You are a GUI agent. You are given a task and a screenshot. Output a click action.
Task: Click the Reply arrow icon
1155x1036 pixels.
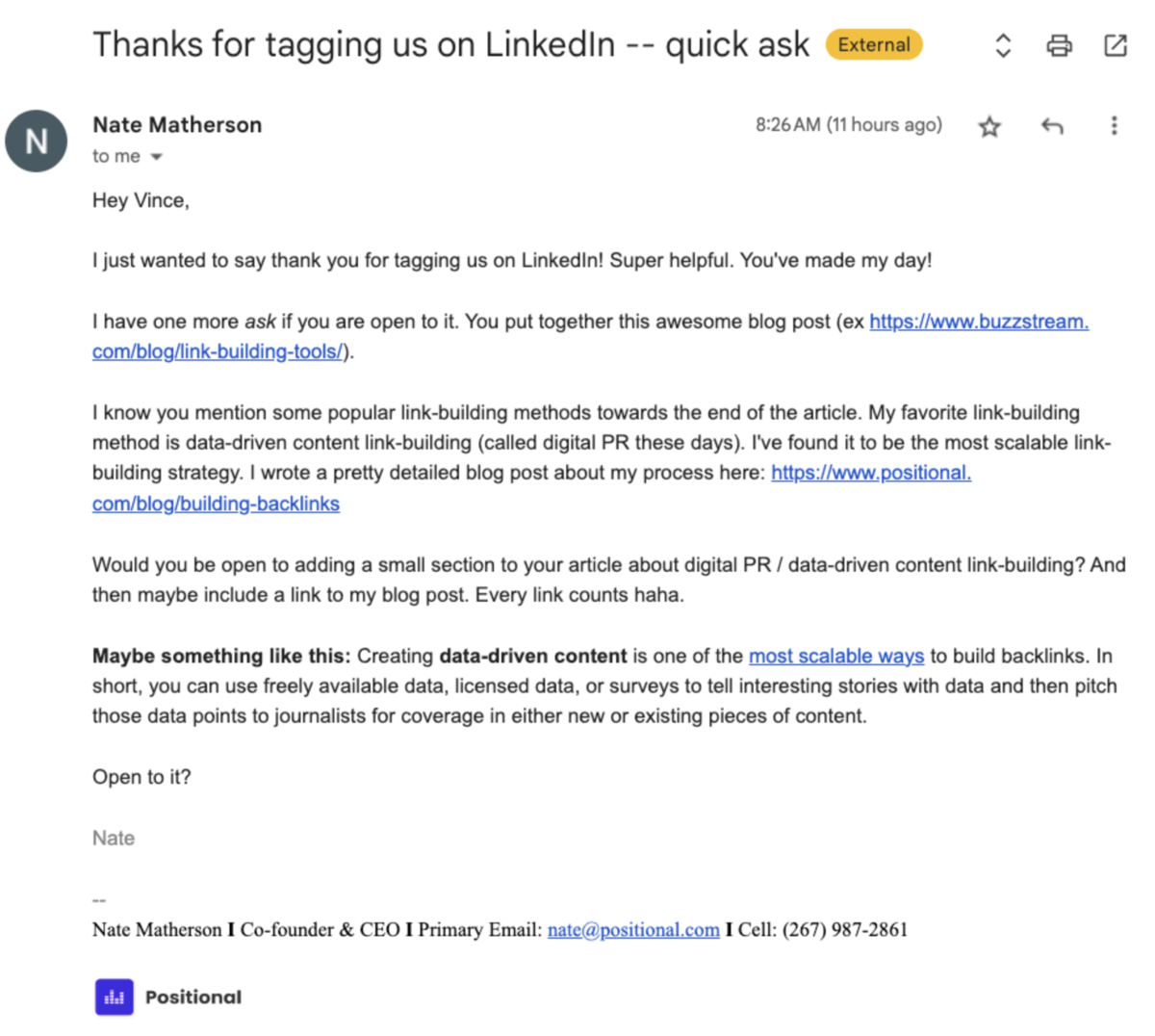tap(1052, 126)
